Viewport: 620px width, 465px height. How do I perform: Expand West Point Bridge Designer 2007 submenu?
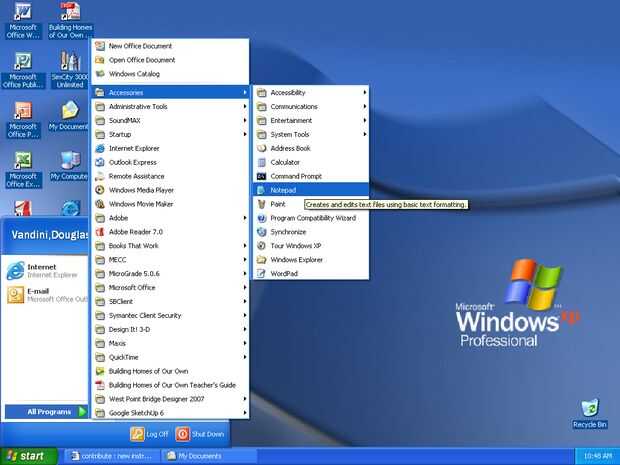pos(170,399)
